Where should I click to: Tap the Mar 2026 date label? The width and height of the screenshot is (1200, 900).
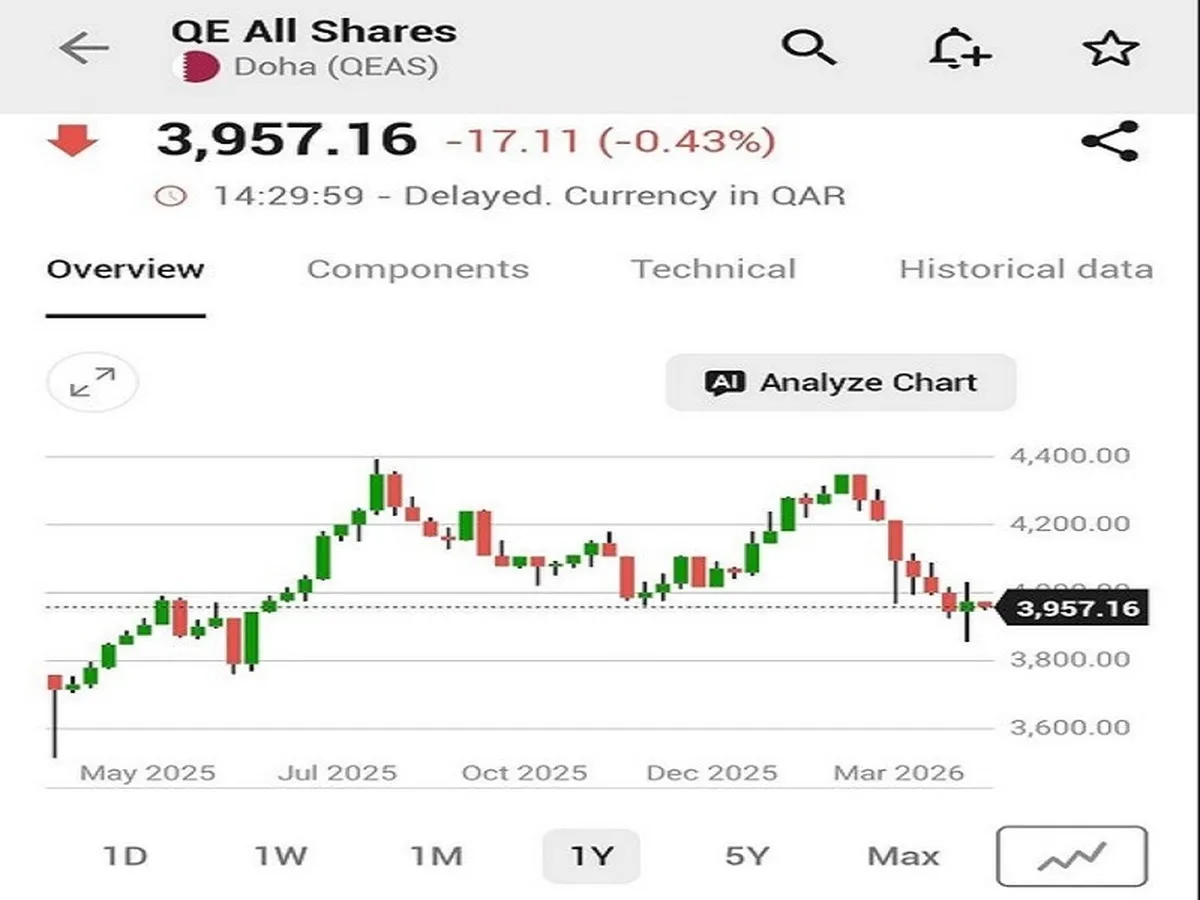coord(900,773)
